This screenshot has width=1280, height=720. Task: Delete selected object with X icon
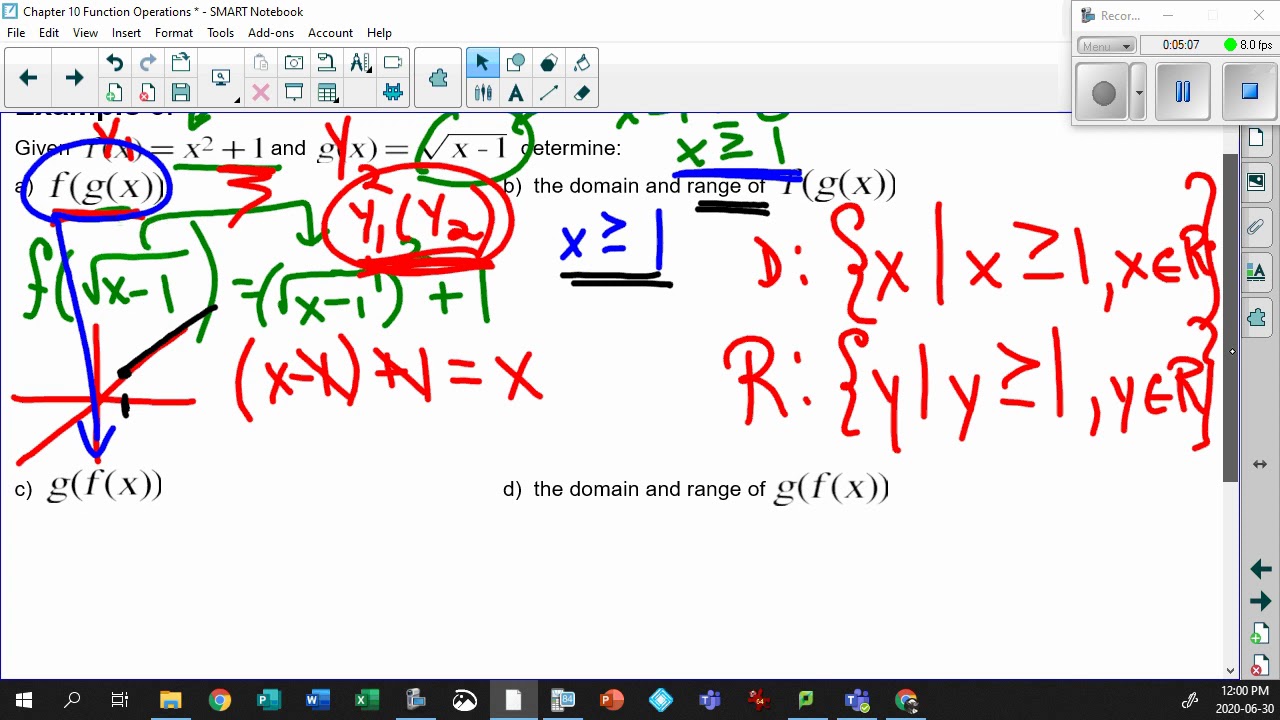click(261, 93)
